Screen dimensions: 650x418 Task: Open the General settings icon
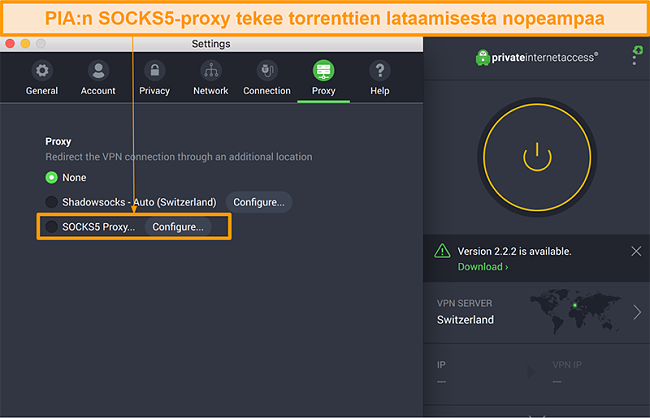[x=42, y=71]
